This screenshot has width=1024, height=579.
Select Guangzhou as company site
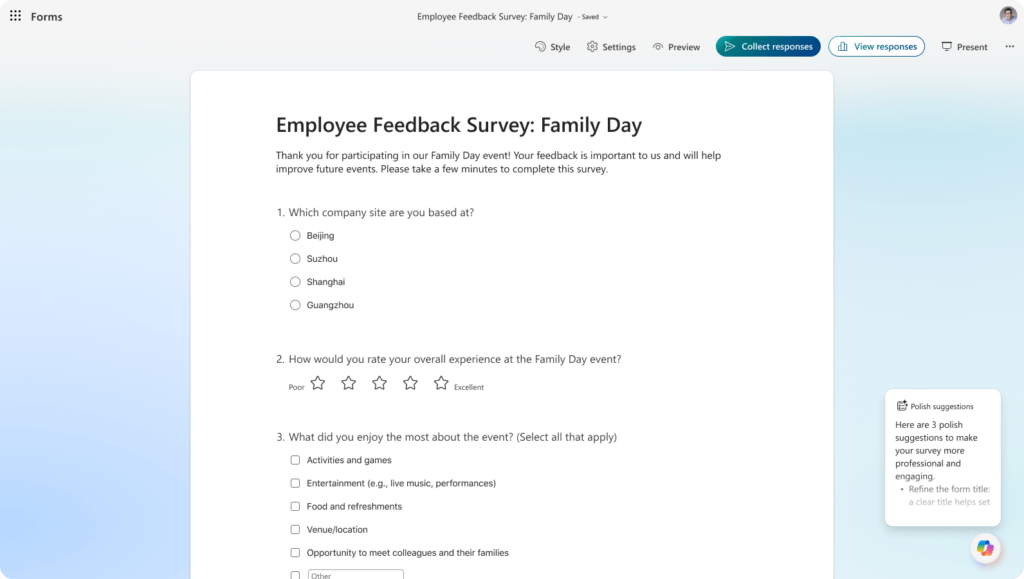295,305
